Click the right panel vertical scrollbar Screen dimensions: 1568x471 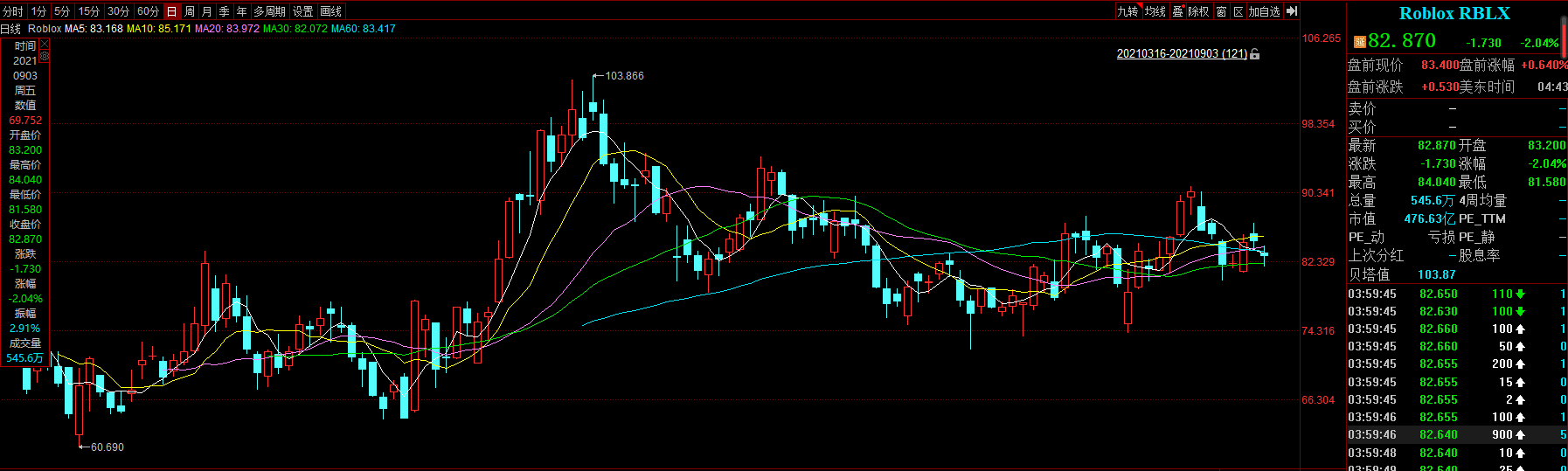pos(1564,35)
